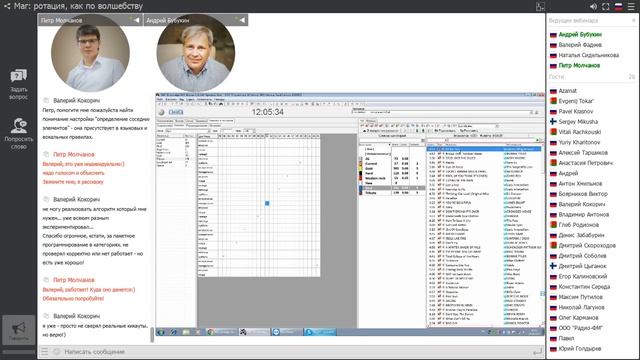Click the chat panel vertical scrollbar
This screenshot has width=640, height=360.
click(153, 334)
